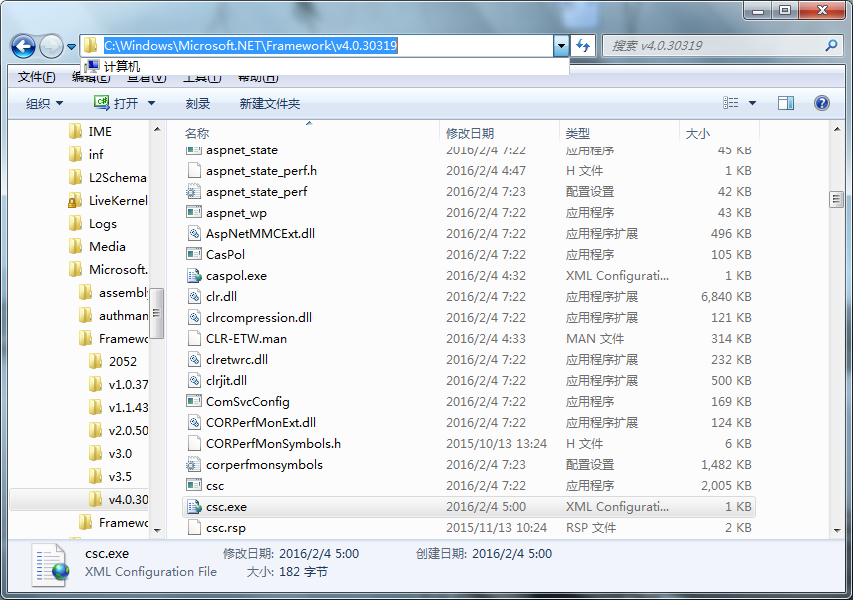
Task: Click the magnifier search icon
Action: pos(831,46)
